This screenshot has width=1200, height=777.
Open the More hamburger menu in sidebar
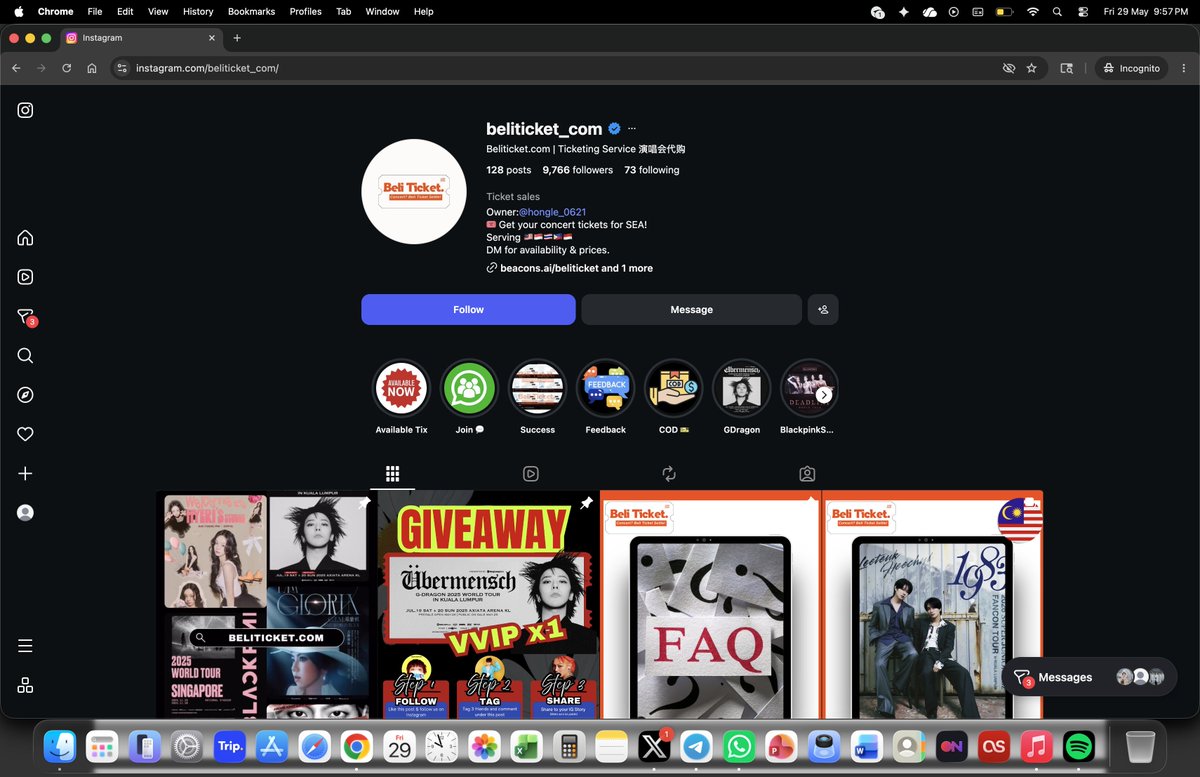point(26,646)
